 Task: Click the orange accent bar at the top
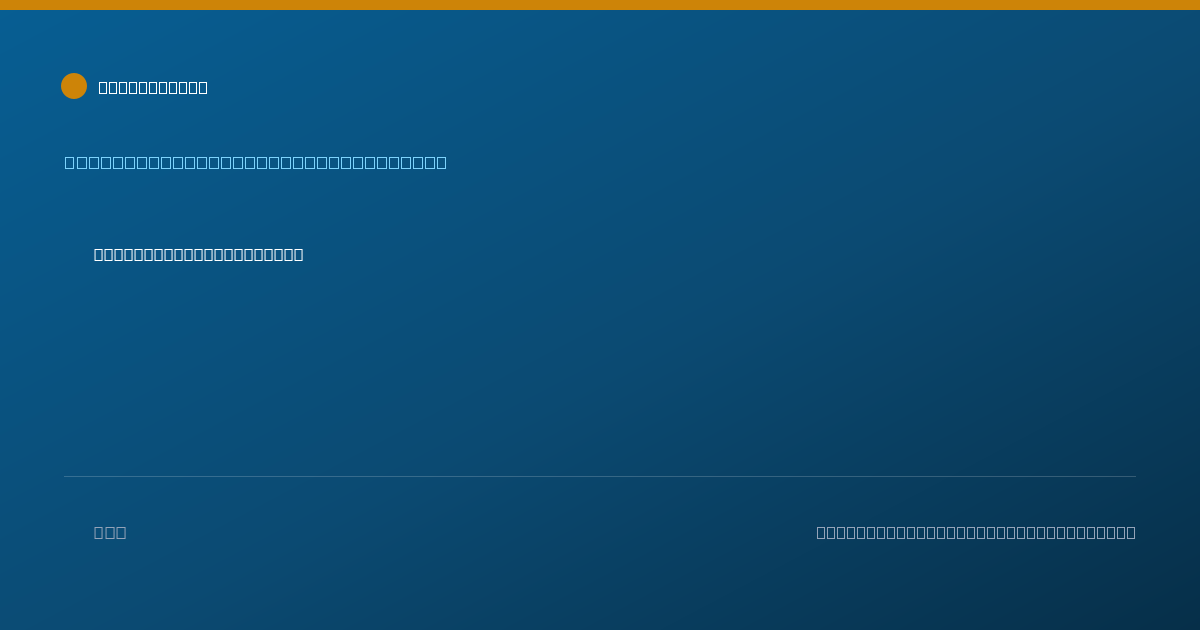point(600,5)
